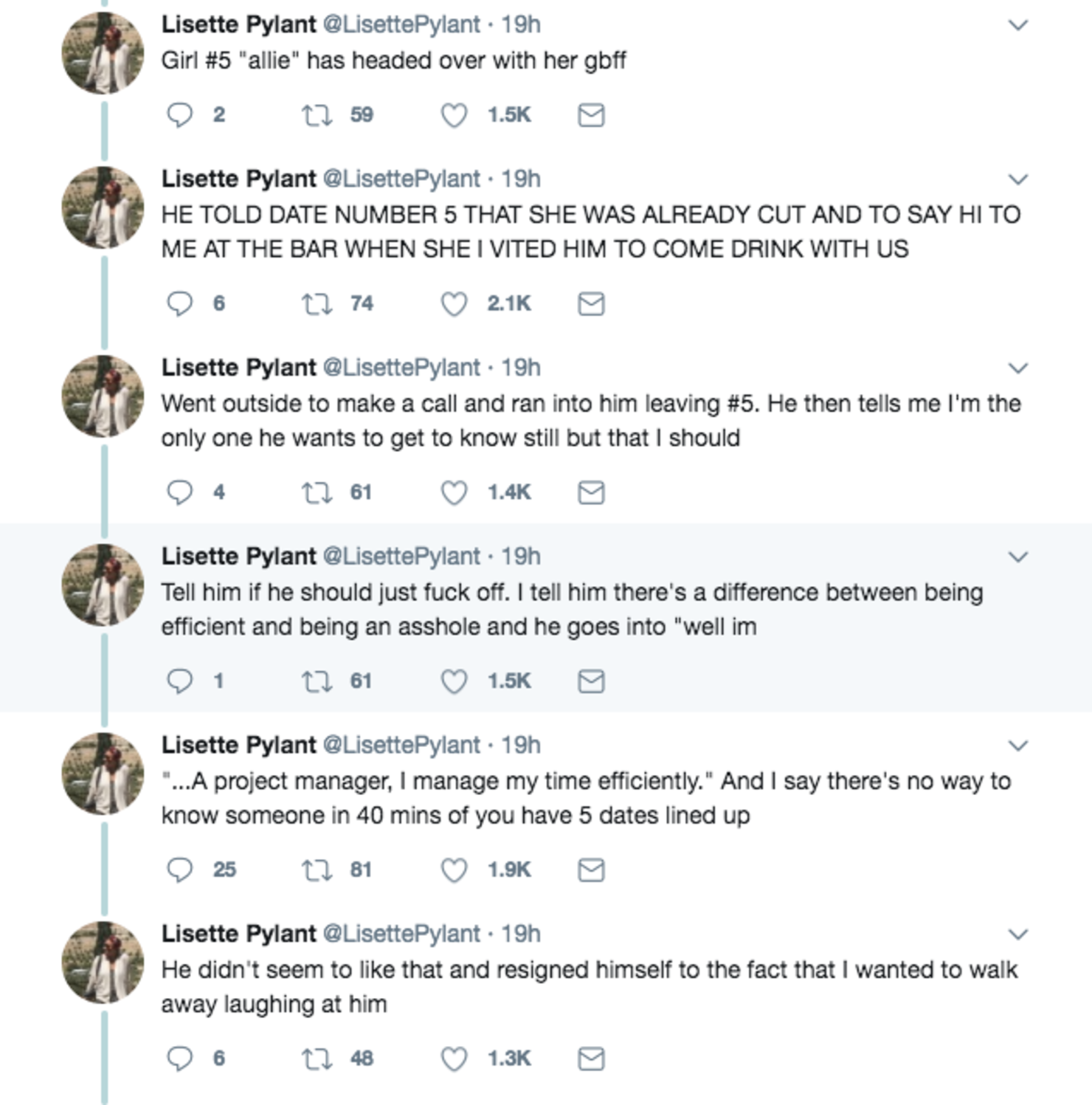Reply to the 'A project manager' tweet
Image resolution: width=1092 pixels, height=1105 pixels.
click(x=179, y=870)
